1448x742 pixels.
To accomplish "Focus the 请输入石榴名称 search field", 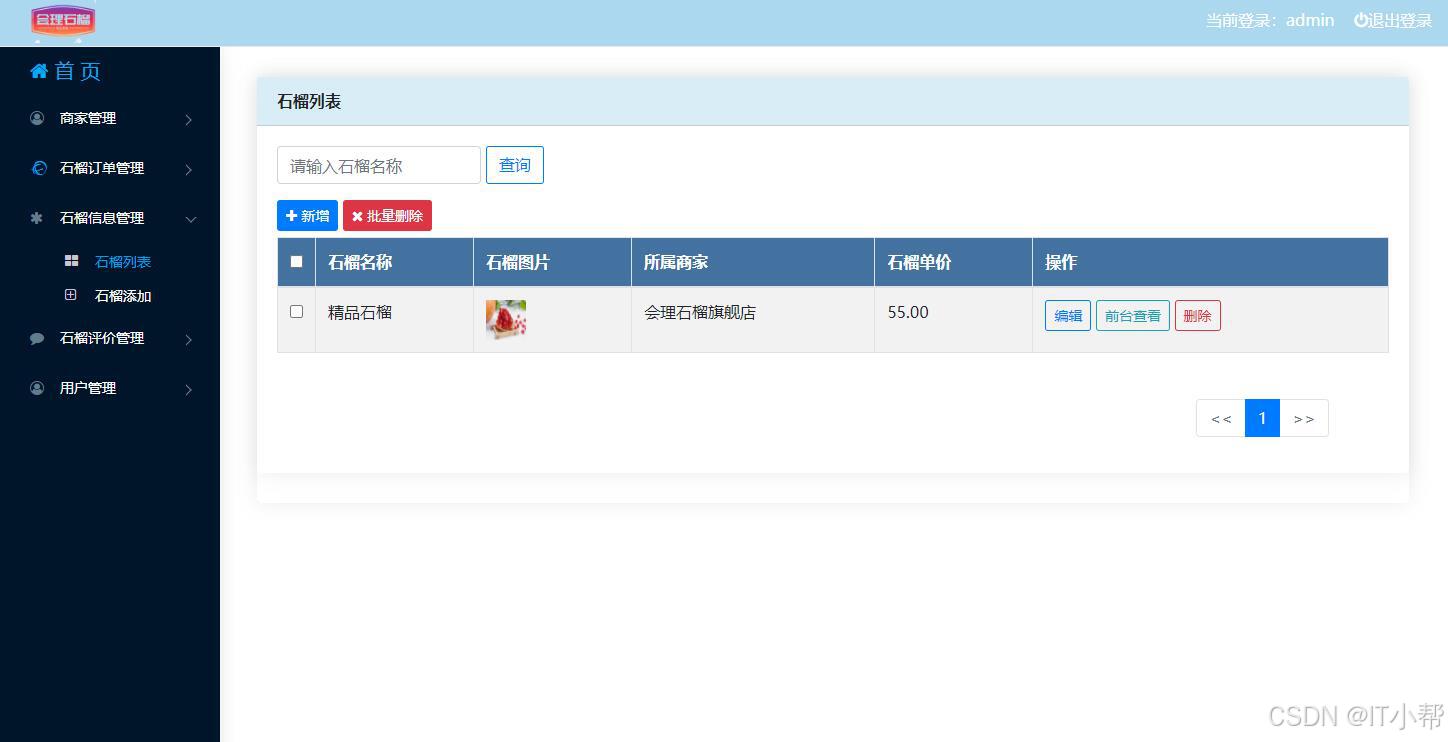I will 379,165.
